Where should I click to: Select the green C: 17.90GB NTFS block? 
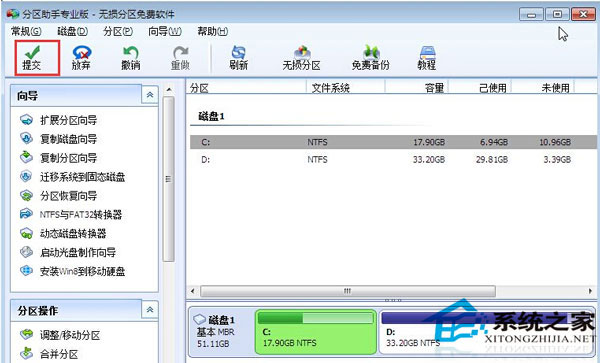coord(316,331)
